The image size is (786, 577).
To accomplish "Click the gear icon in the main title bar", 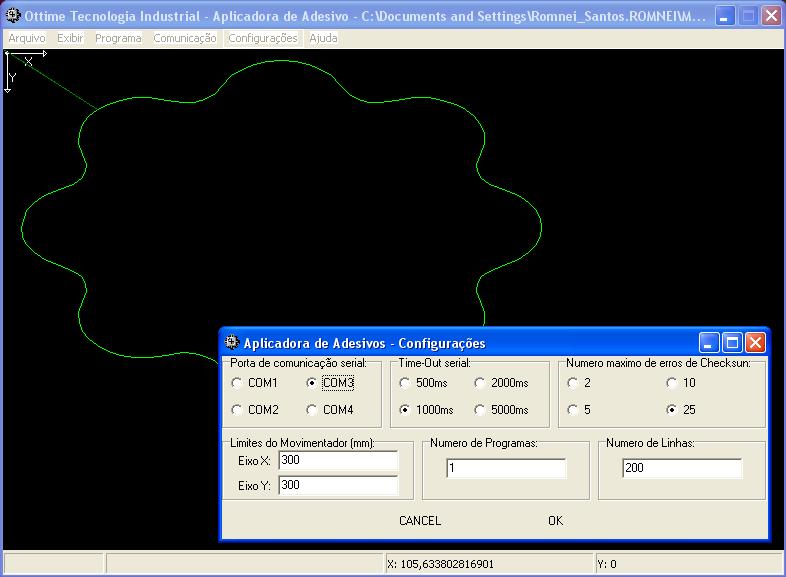I will point(13,16).
